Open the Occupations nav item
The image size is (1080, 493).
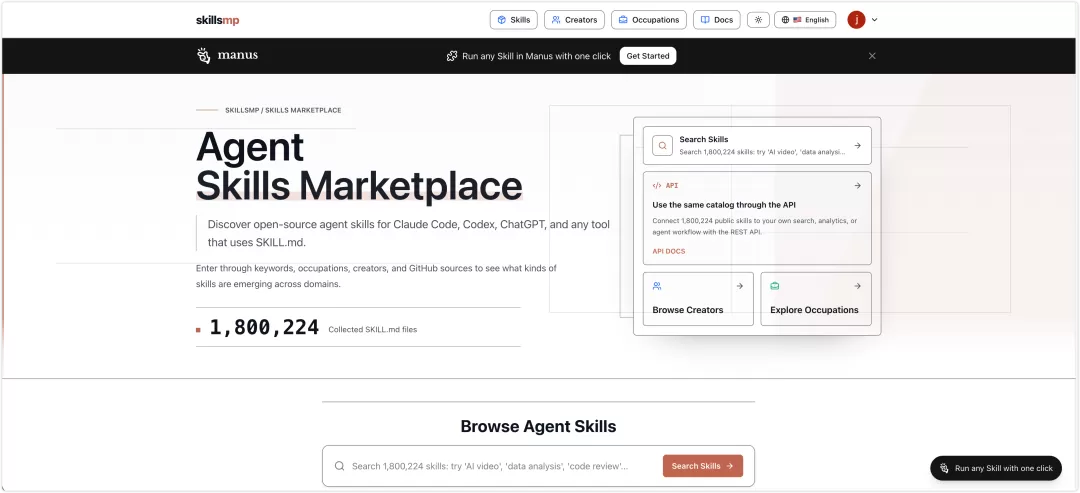[649, 20]
